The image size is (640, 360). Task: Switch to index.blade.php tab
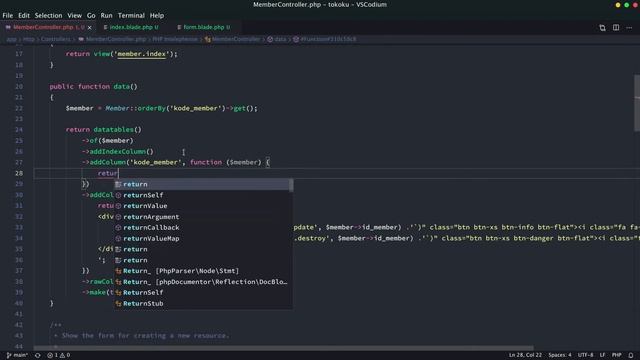coord(131,27)
